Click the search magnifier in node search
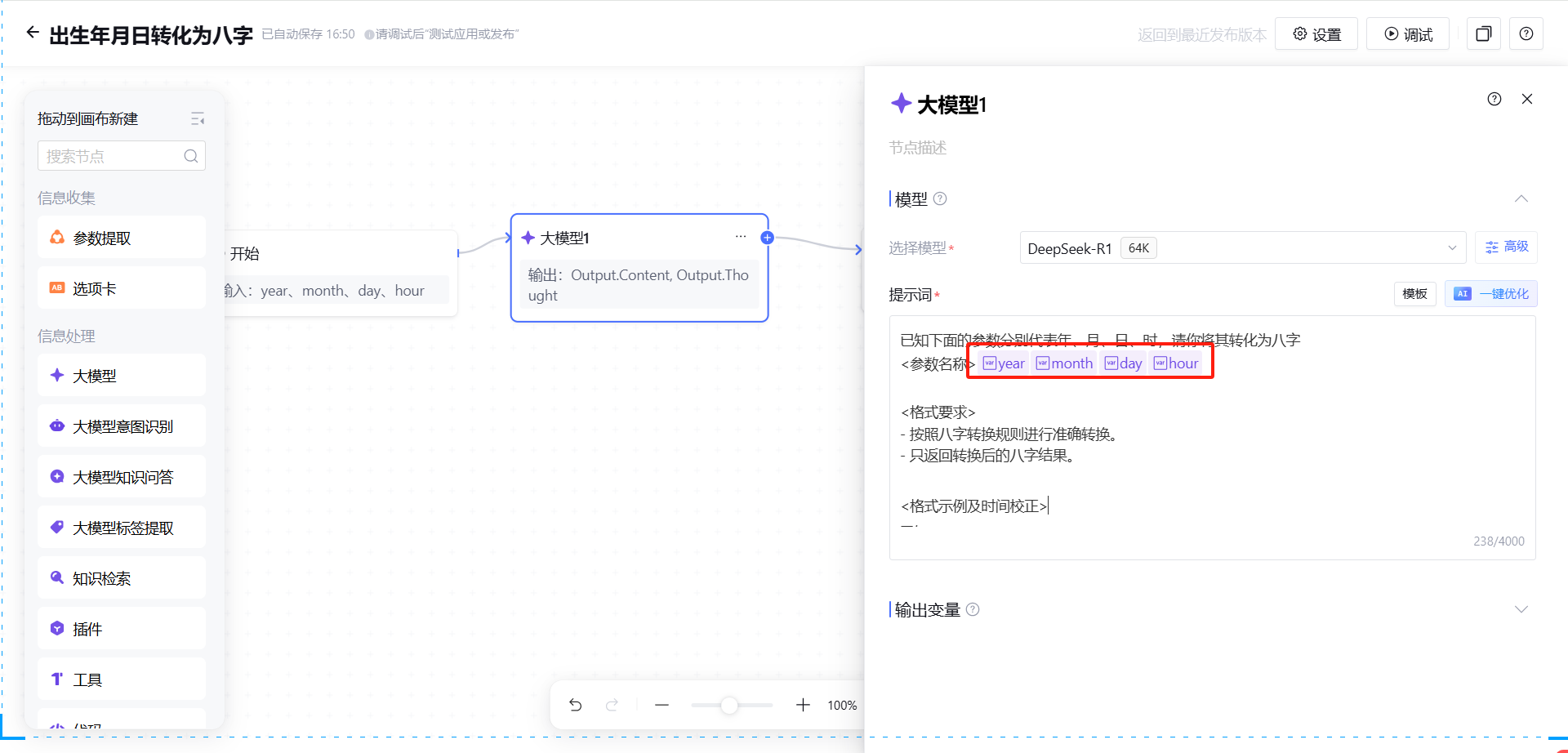 (191, 156)
